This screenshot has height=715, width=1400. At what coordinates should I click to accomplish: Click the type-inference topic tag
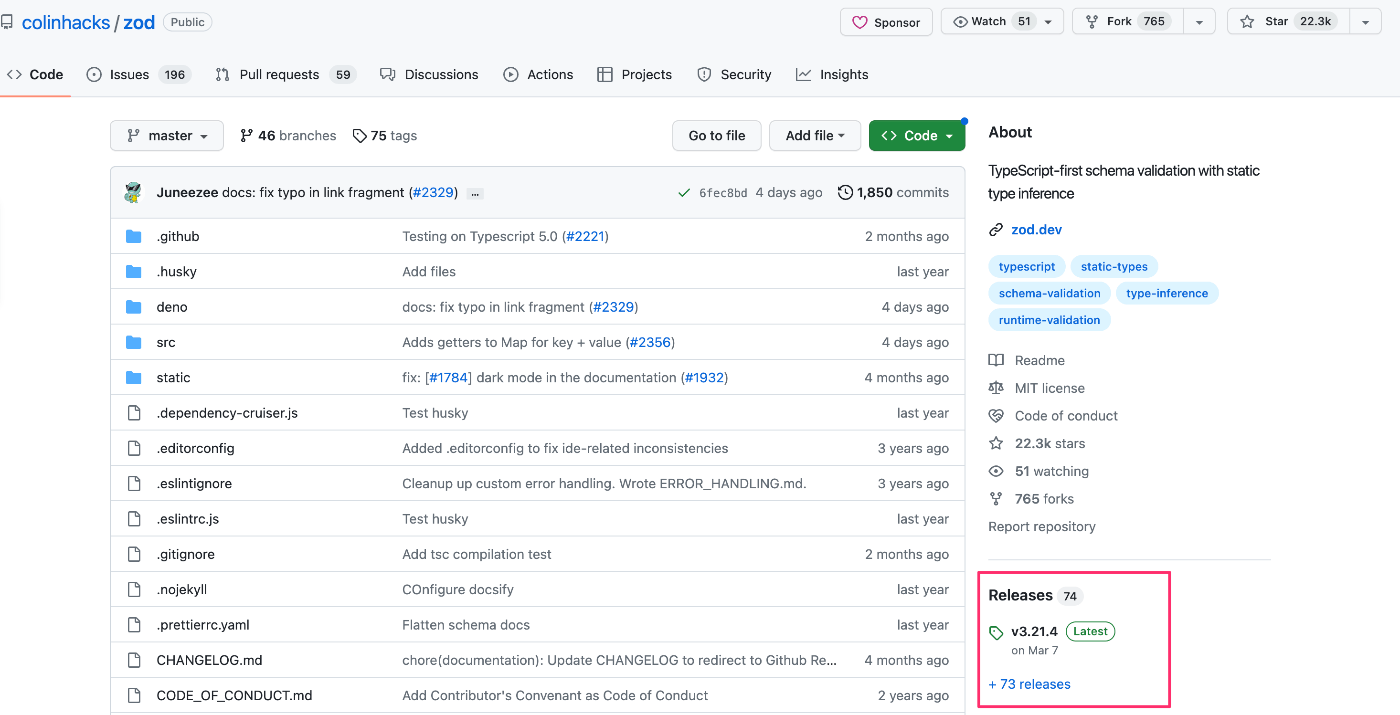click(1167, 294)
